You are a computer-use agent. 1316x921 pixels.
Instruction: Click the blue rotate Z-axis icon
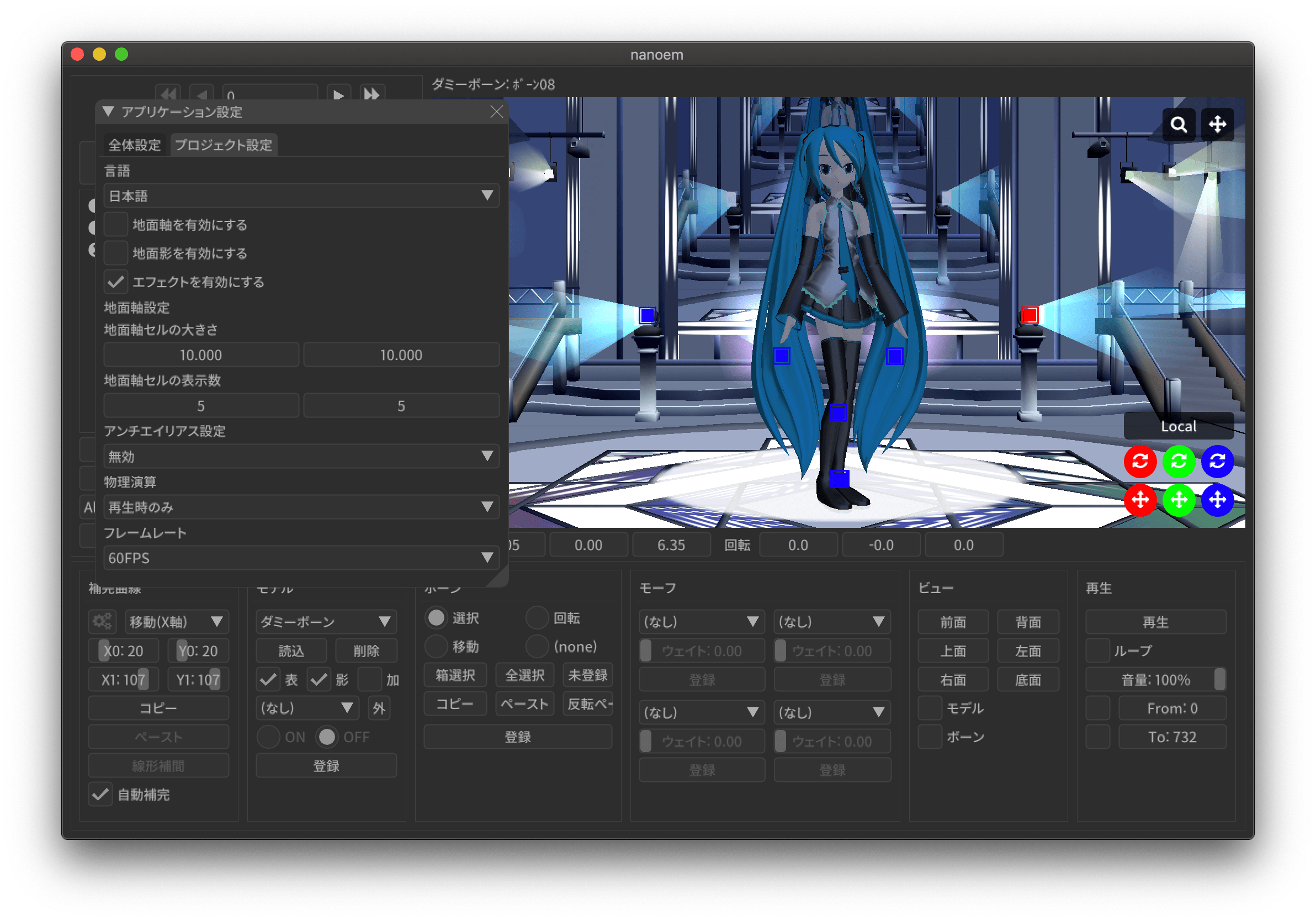point(1217,461)
